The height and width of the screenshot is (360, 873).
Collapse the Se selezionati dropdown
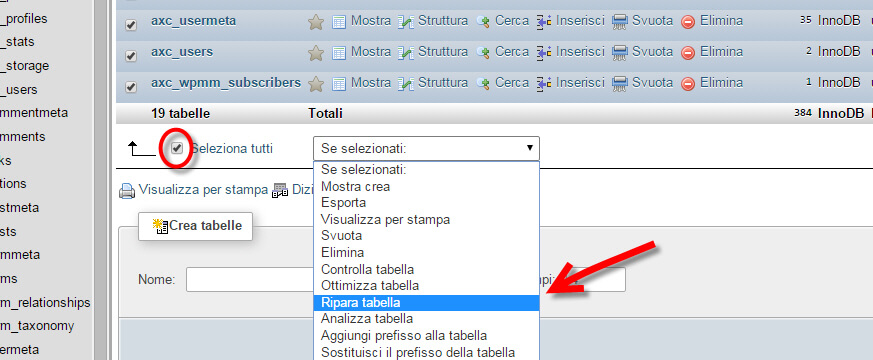[426, 149]
